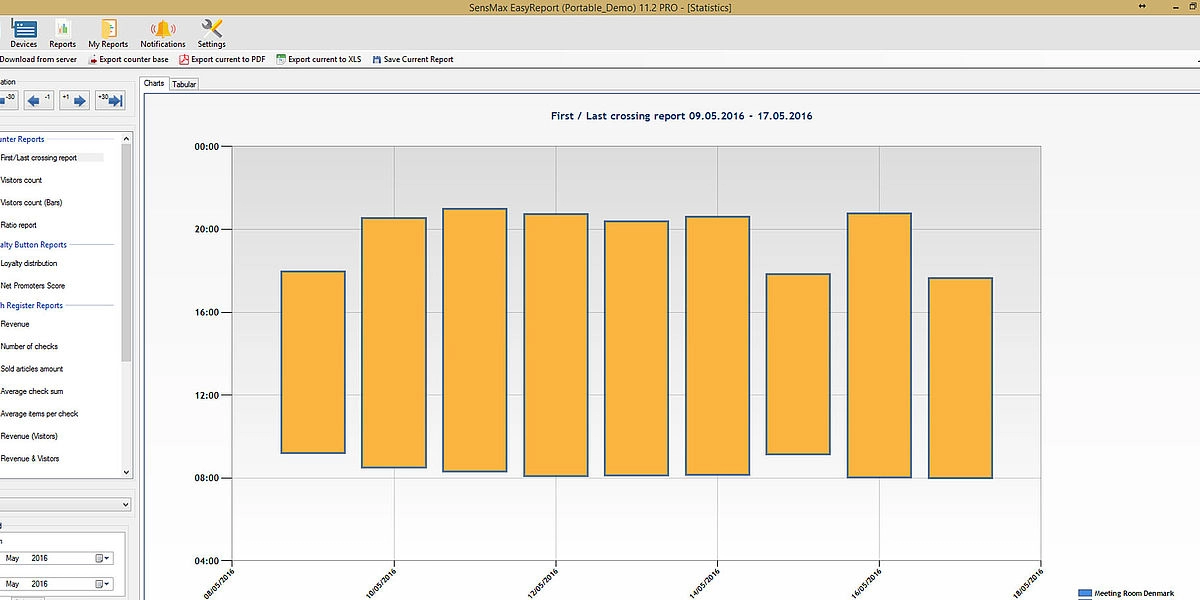Open My Reports folder icon
The image size is (1200, 600).
point(108,32)
